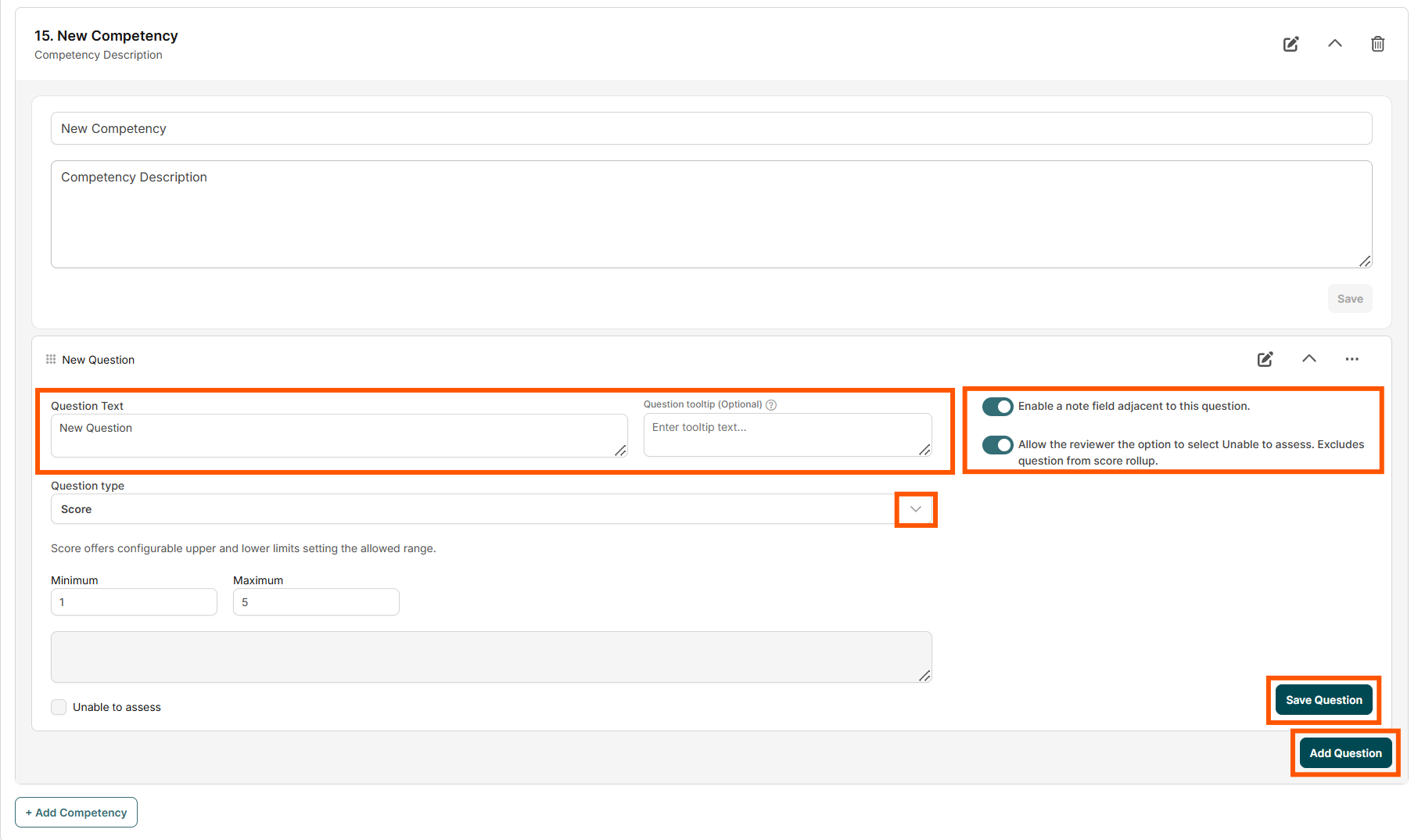
Task: Click into the Question Text field
Action: point(339,436)
